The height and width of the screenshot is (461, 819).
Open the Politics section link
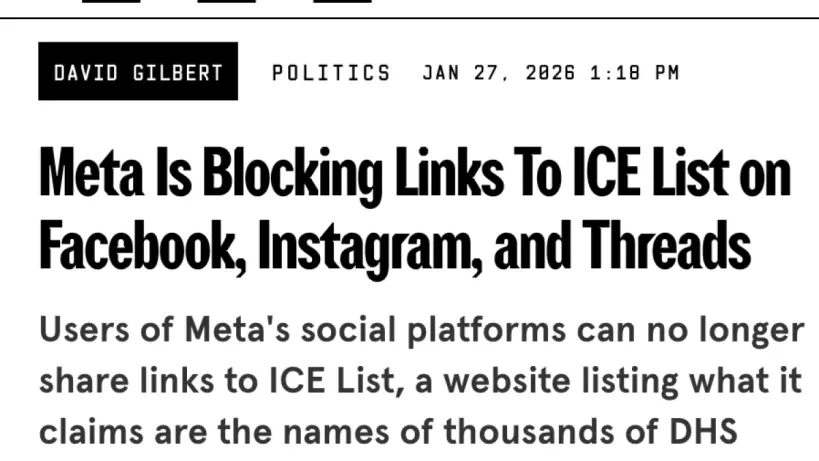pyautogui.click(x=331, y=72)
